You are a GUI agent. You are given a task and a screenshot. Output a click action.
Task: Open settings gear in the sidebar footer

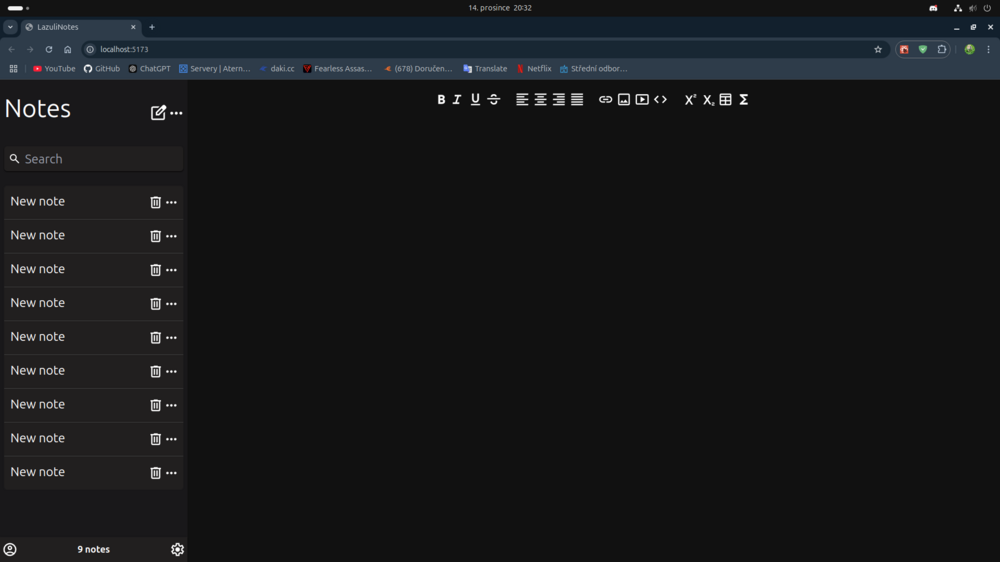point(177,549)
